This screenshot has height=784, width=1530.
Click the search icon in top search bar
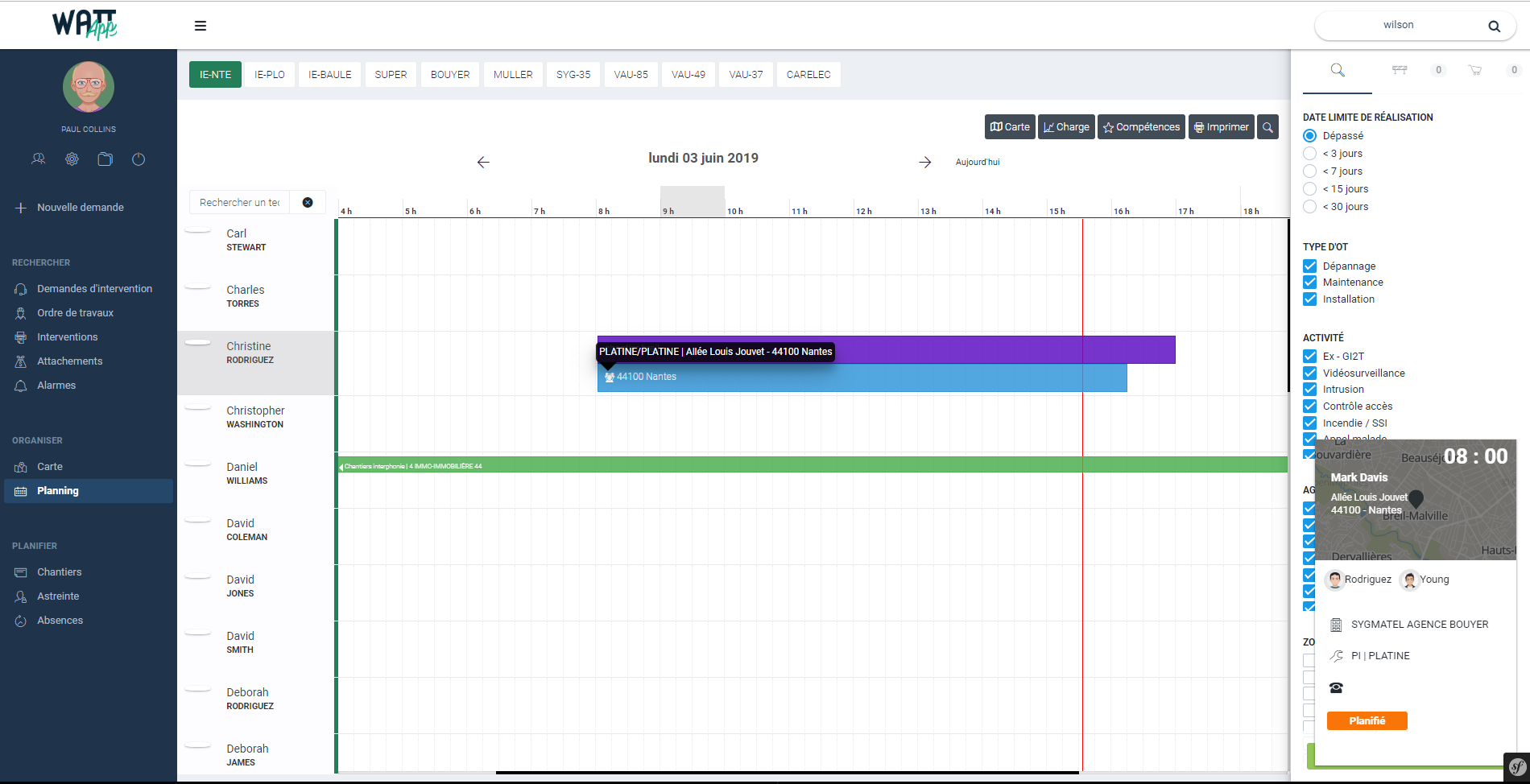pyautogui.click(x=1494, y=26)
